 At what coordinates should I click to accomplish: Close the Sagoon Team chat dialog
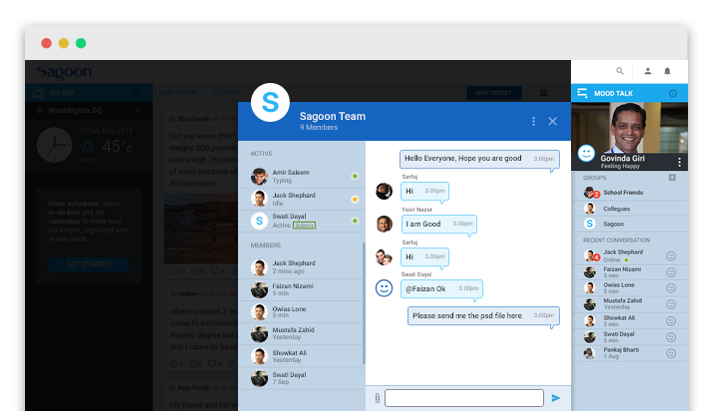tap(552, 121)
